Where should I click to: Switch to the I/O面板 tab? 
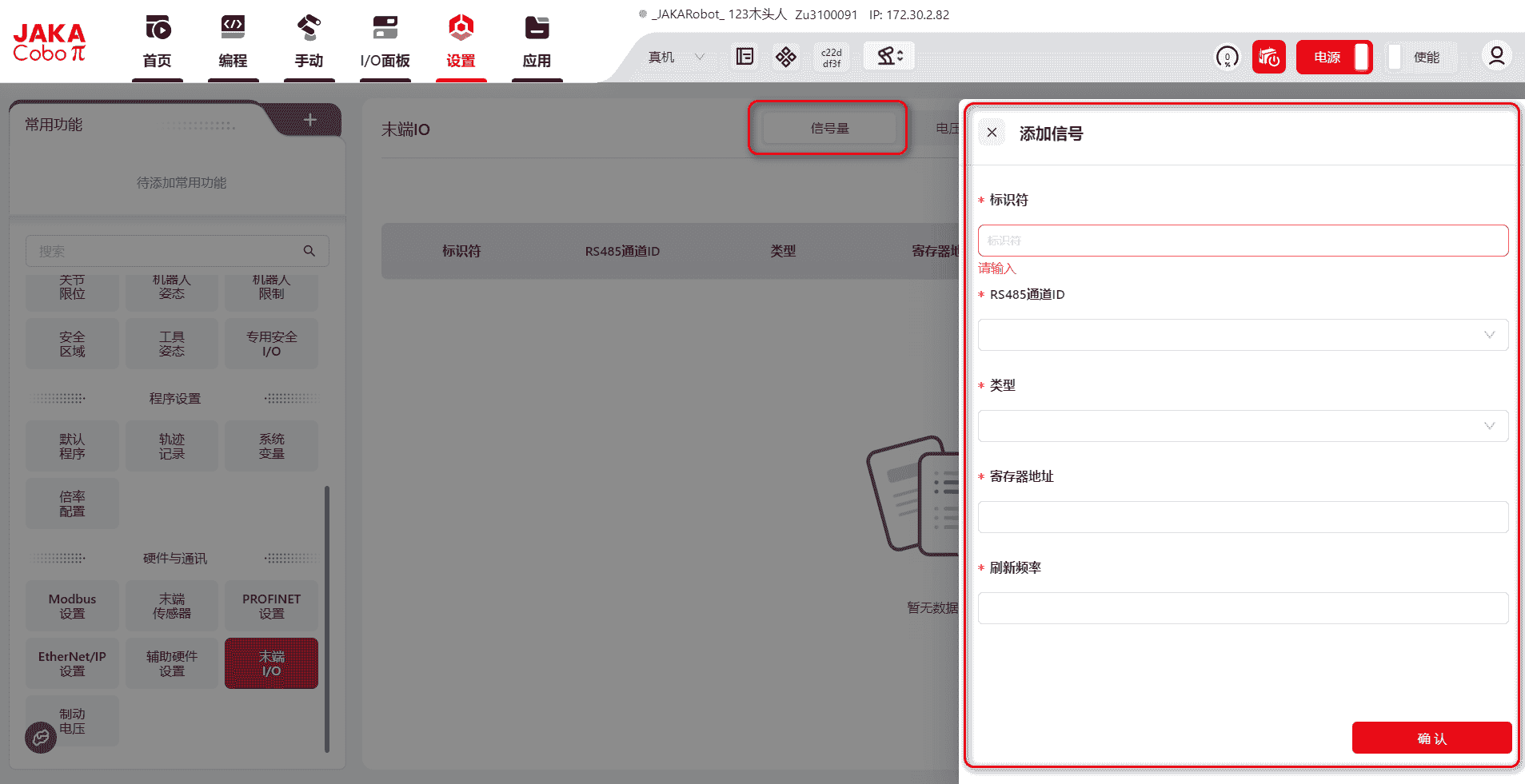click(385, 42)
